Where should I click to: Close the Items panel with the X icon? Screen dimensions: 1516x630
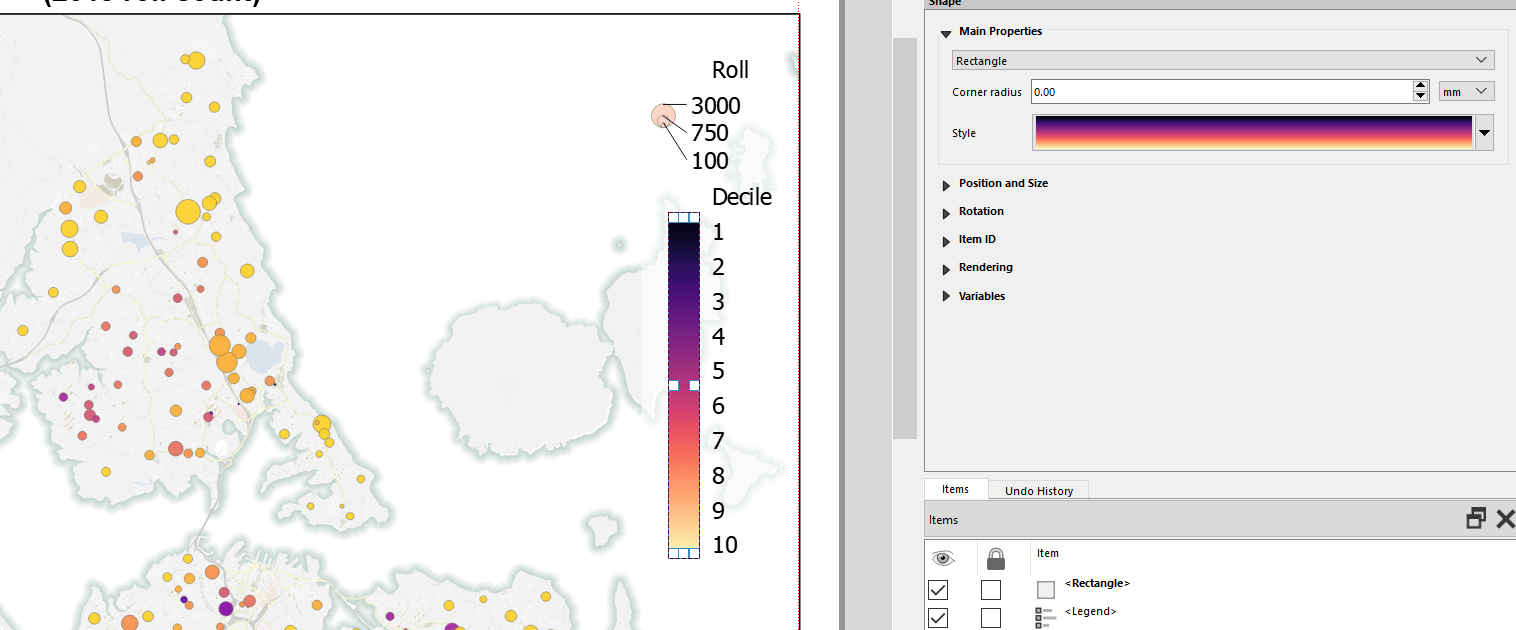(1505, 519)
